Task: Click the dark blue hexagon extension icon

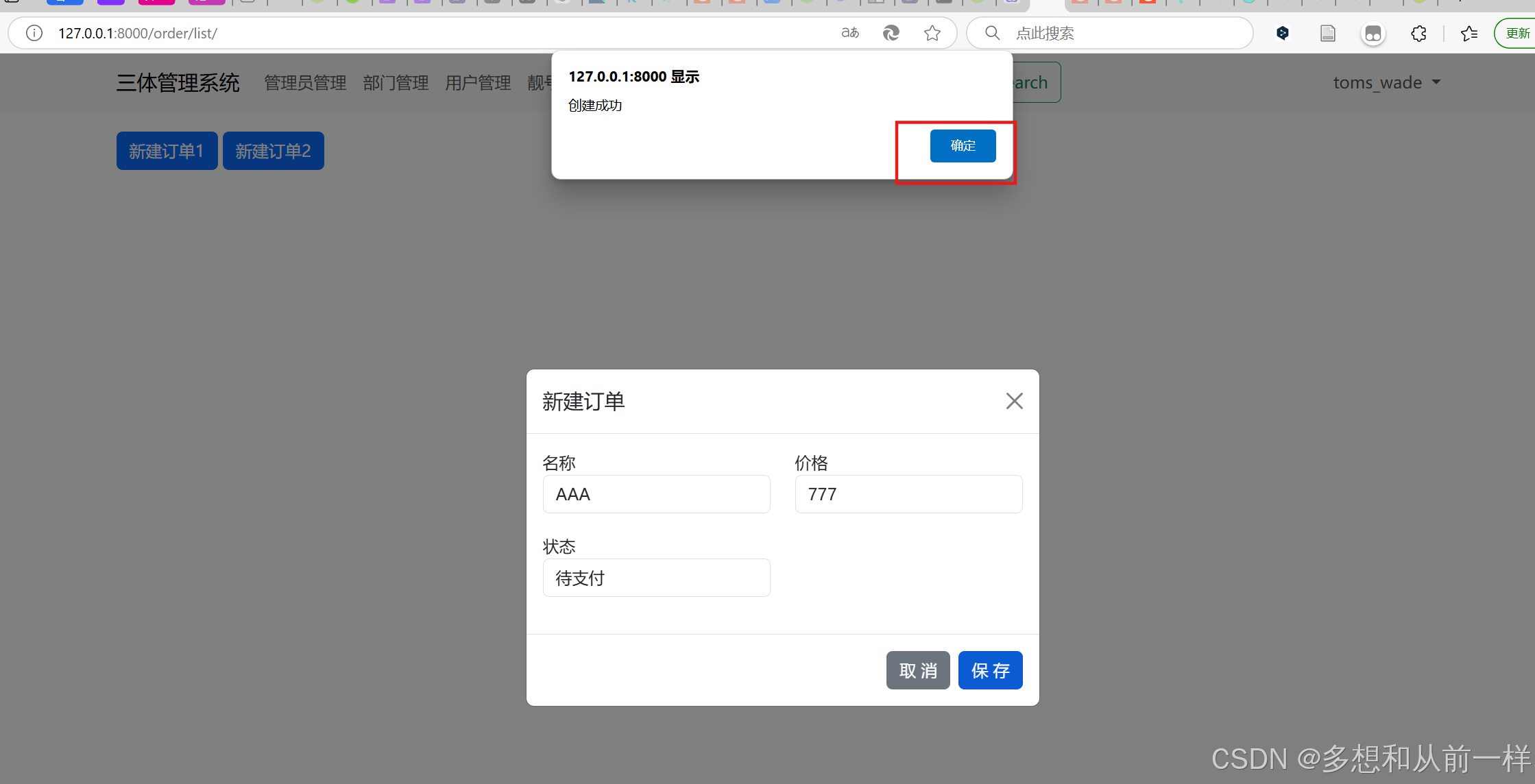Action: coord(1283,33)
